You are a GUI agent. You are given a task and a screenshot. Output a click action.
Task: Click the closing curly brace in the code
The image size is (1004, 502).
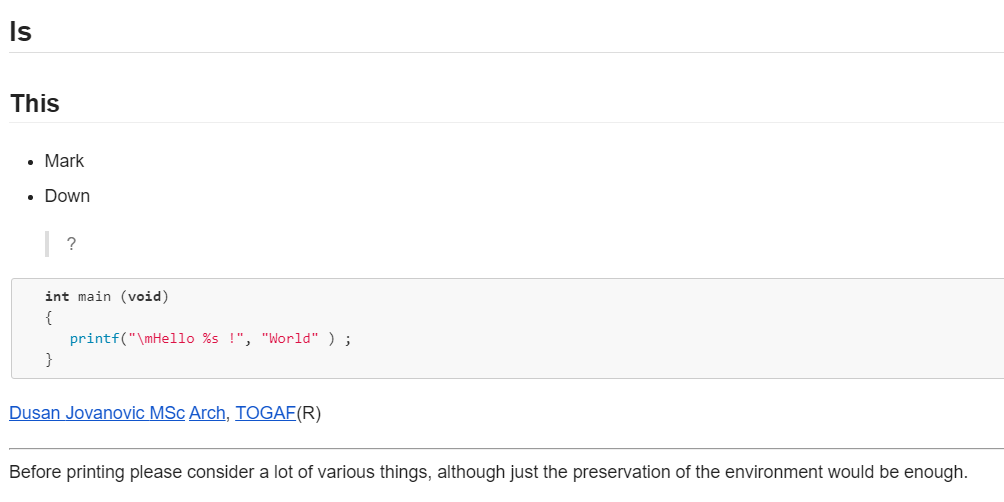pyautogui.click(x=48, y=360)
